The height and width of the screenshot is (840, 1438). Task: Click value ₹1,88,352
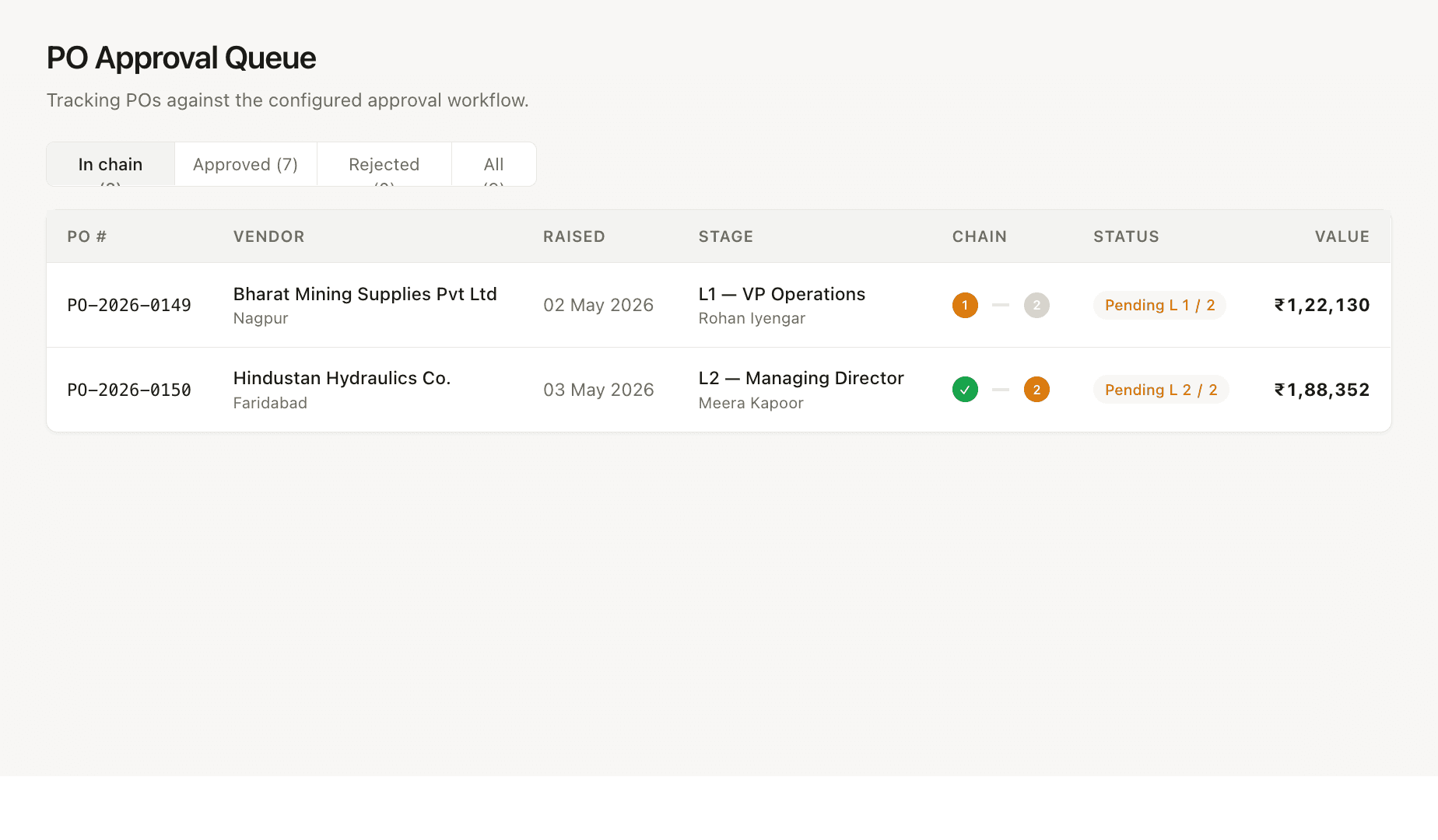tap(1322, 390)
